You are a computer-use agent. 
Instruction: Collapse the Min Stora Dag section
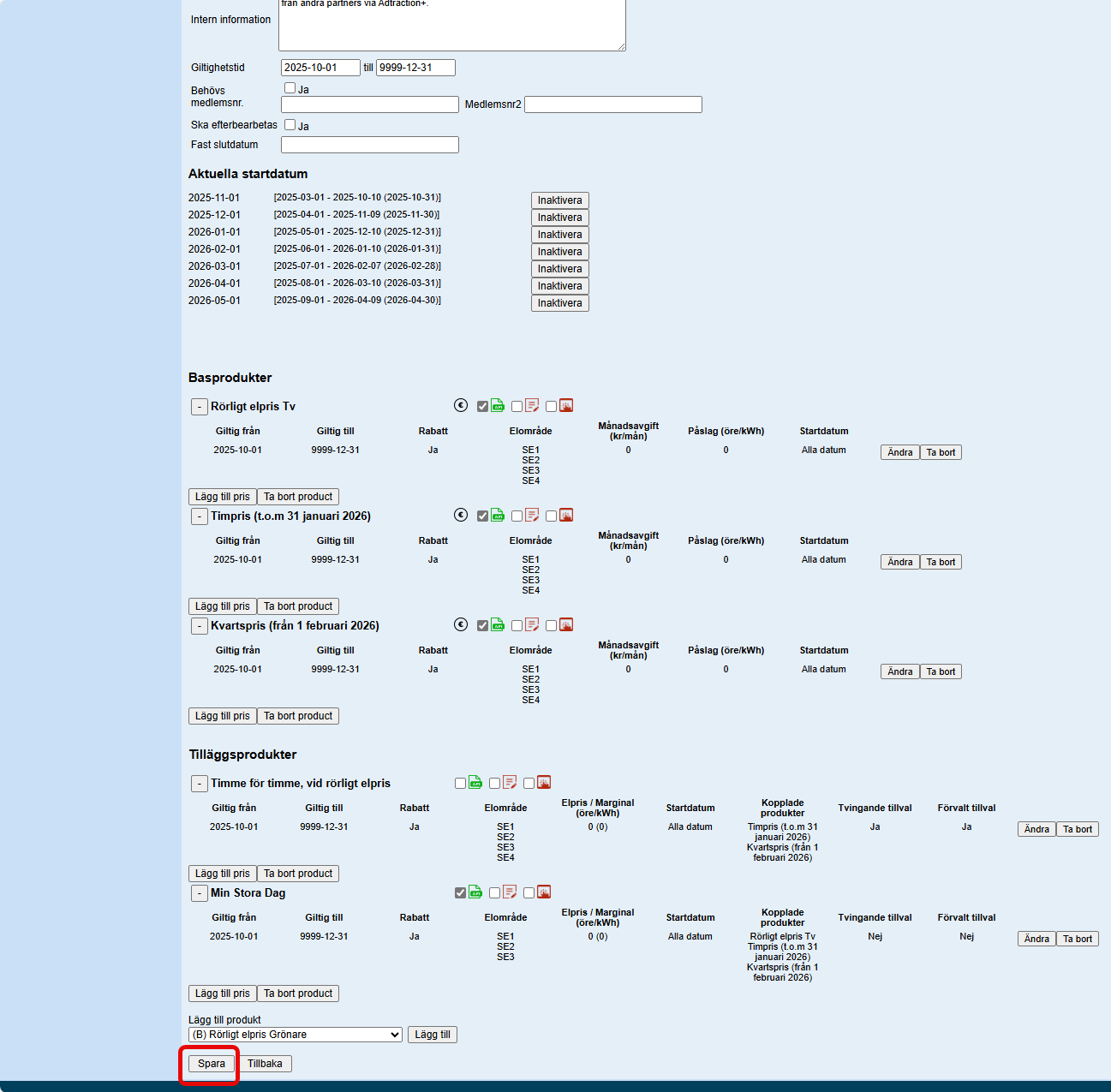click(x=199, y=893)
